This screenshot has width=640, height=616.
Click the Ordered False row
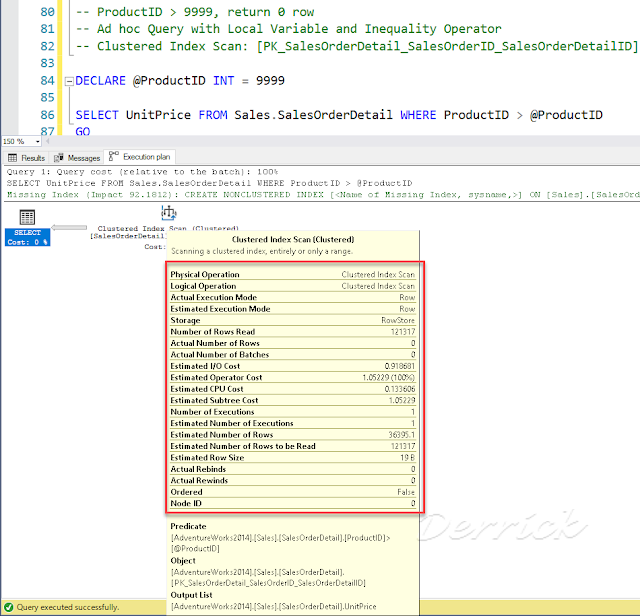coord(292,491)
